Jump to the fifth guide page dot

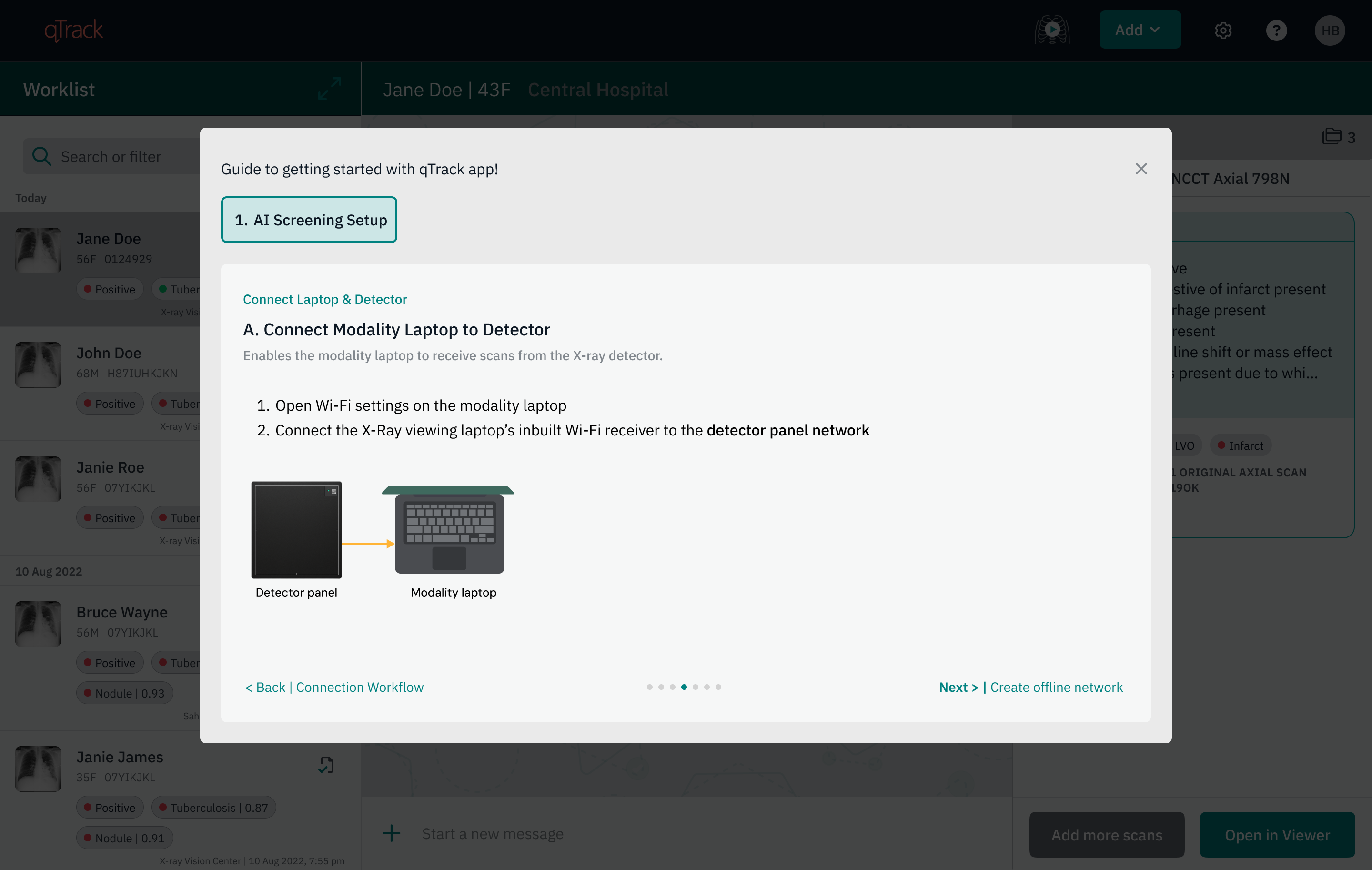pos(695,687)
